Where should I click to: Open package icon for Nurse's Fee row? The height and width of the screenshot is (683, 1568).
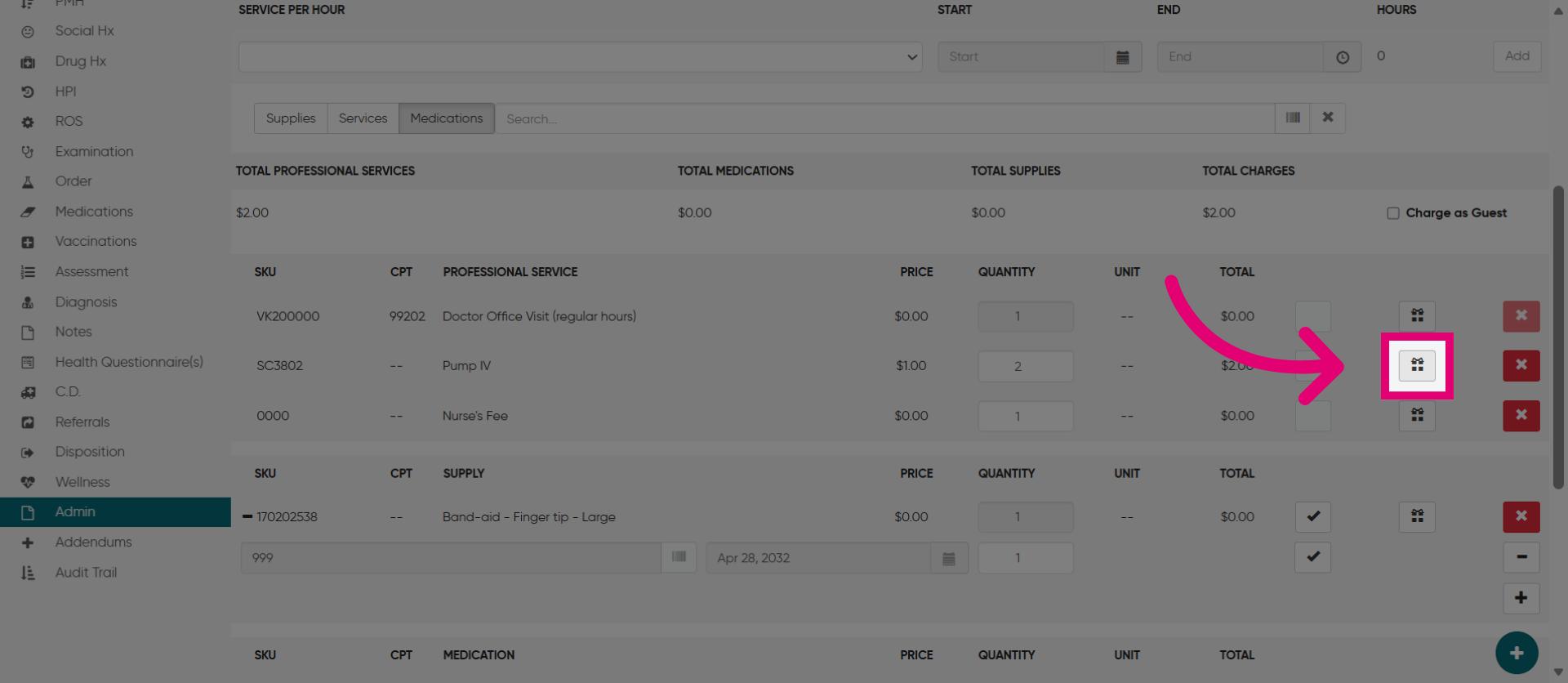point(1417,416)
